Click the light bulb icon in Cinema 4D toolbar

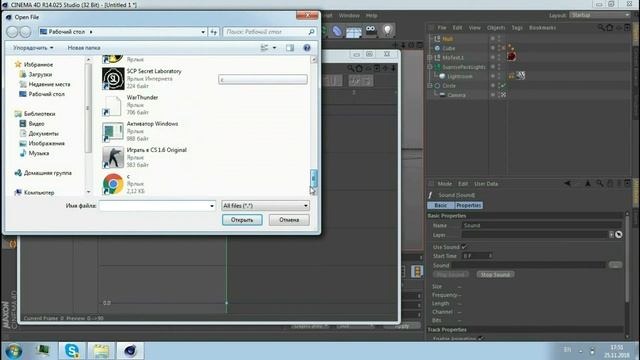point(387,31)
